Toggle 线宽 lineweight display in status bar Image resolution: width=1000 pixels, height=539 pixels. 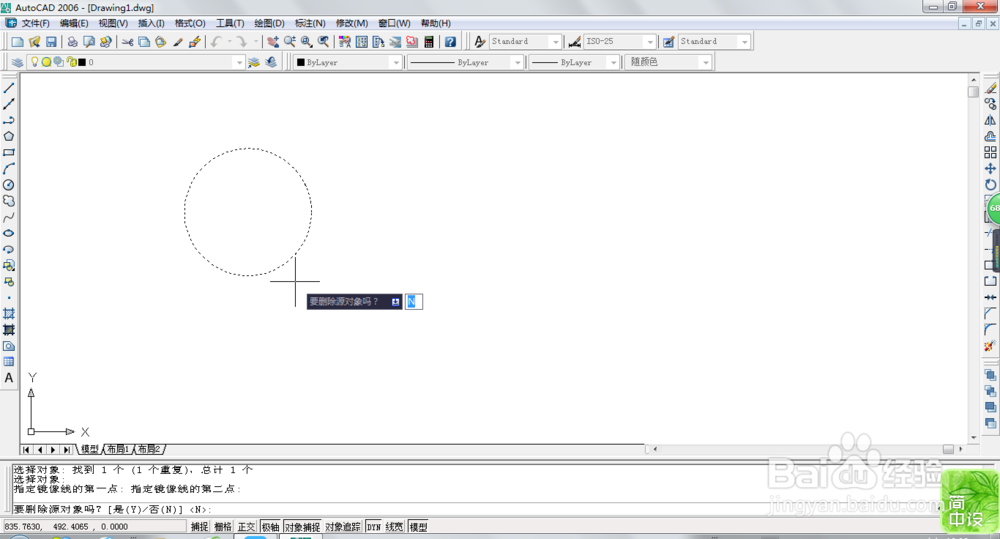point(394,527)
